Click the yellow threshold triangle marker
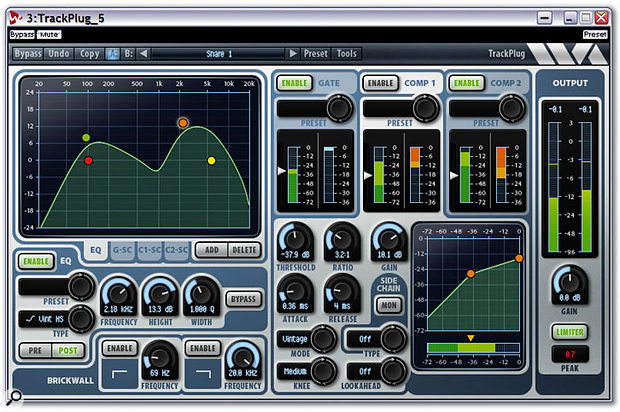 [471, 338]
